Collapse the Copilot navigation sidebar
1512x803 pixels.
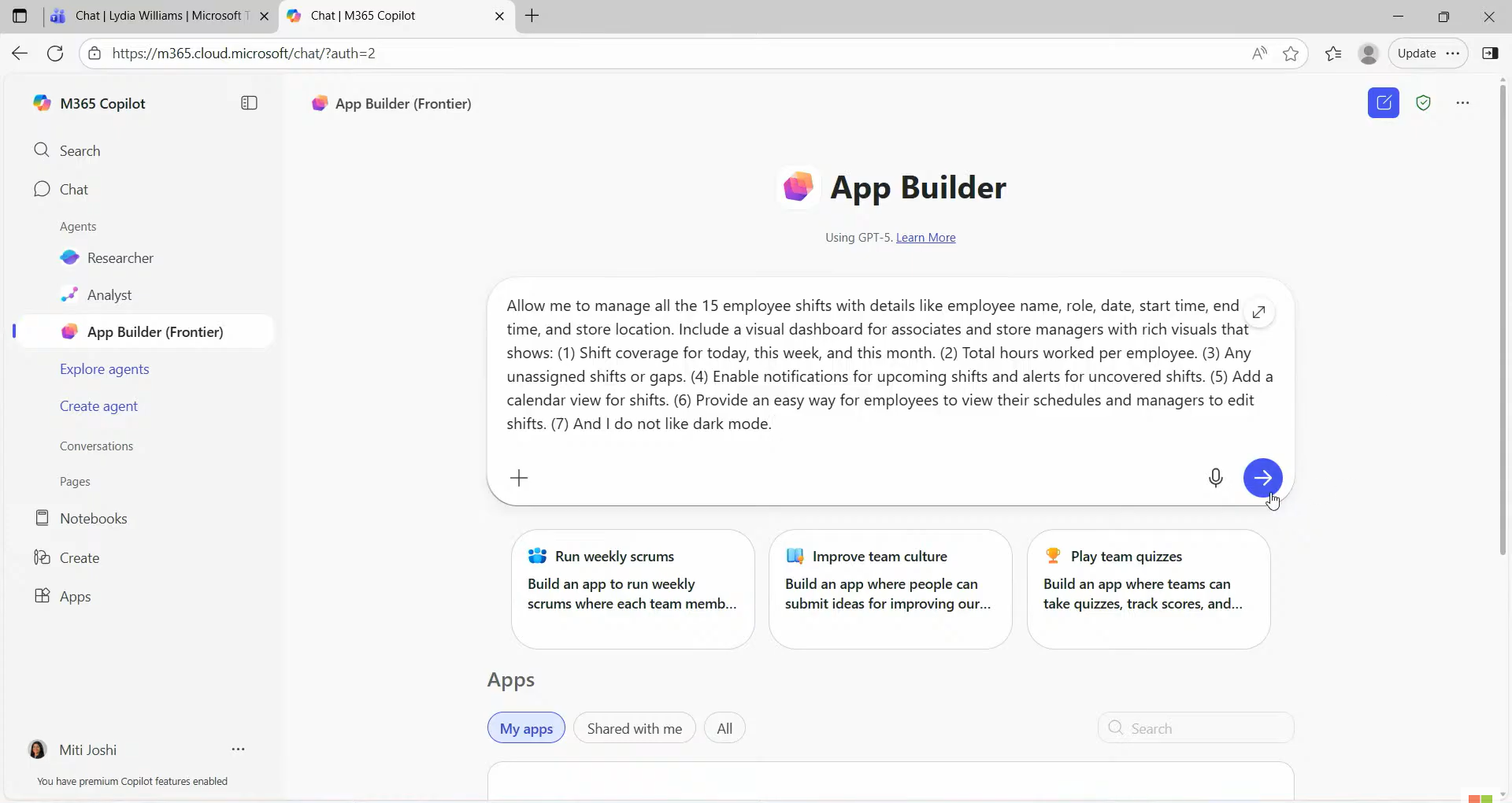249,102
